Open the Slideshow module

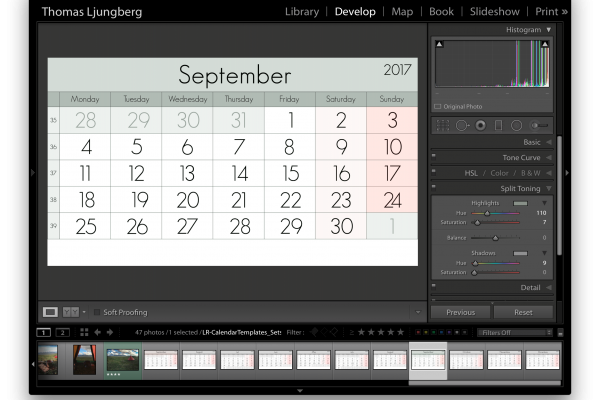(x=494, y=12)
